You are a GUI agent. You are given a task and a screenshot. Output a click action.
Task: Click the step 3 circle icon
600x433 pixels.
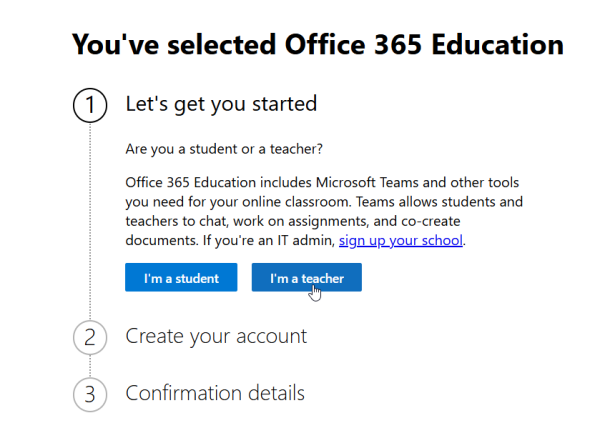coord(90,394)
